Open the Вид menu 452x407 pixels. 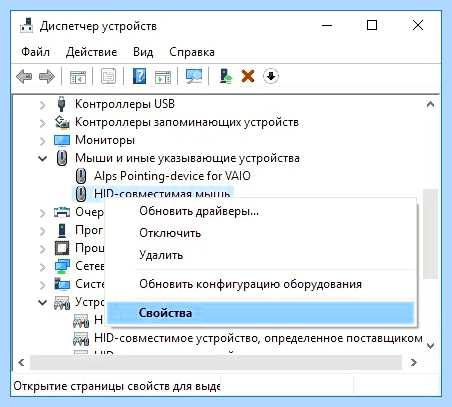(143, 52)
